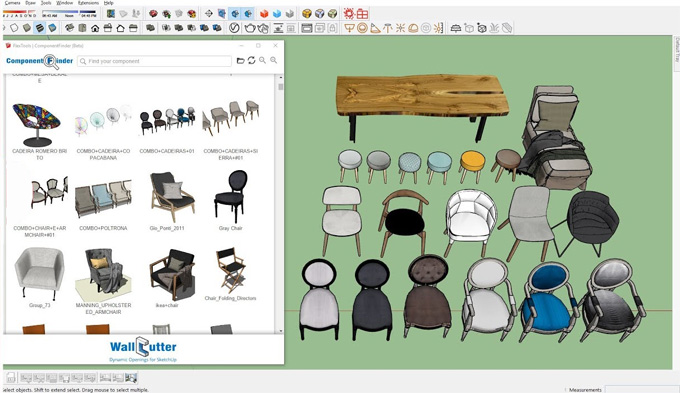Click the Component Finder scroll-down arrow
Image resolution: width=680 pixels, height=393 pixels.
pos(281,331)
